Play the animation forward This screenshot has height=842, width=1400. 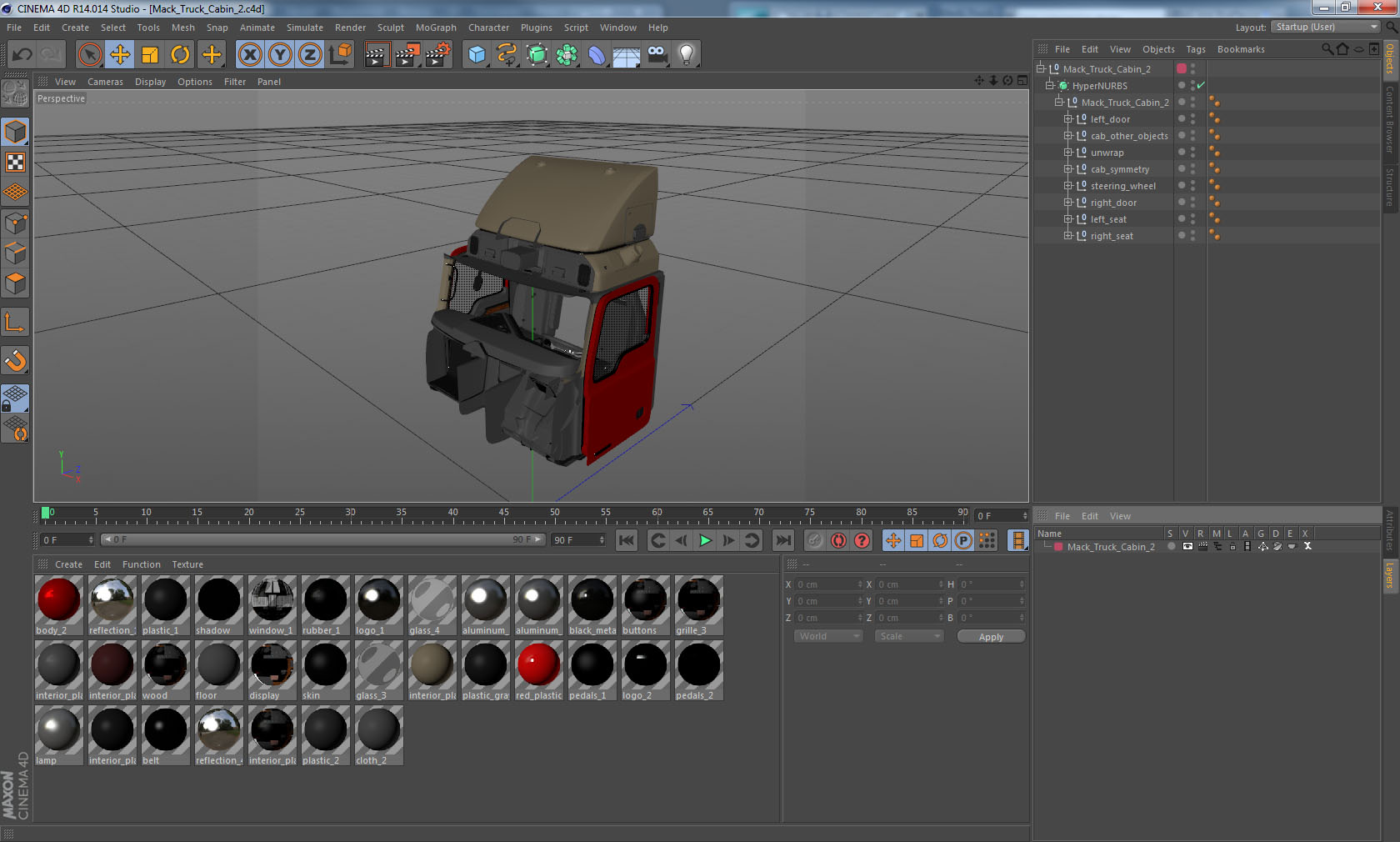click(705, 540)
